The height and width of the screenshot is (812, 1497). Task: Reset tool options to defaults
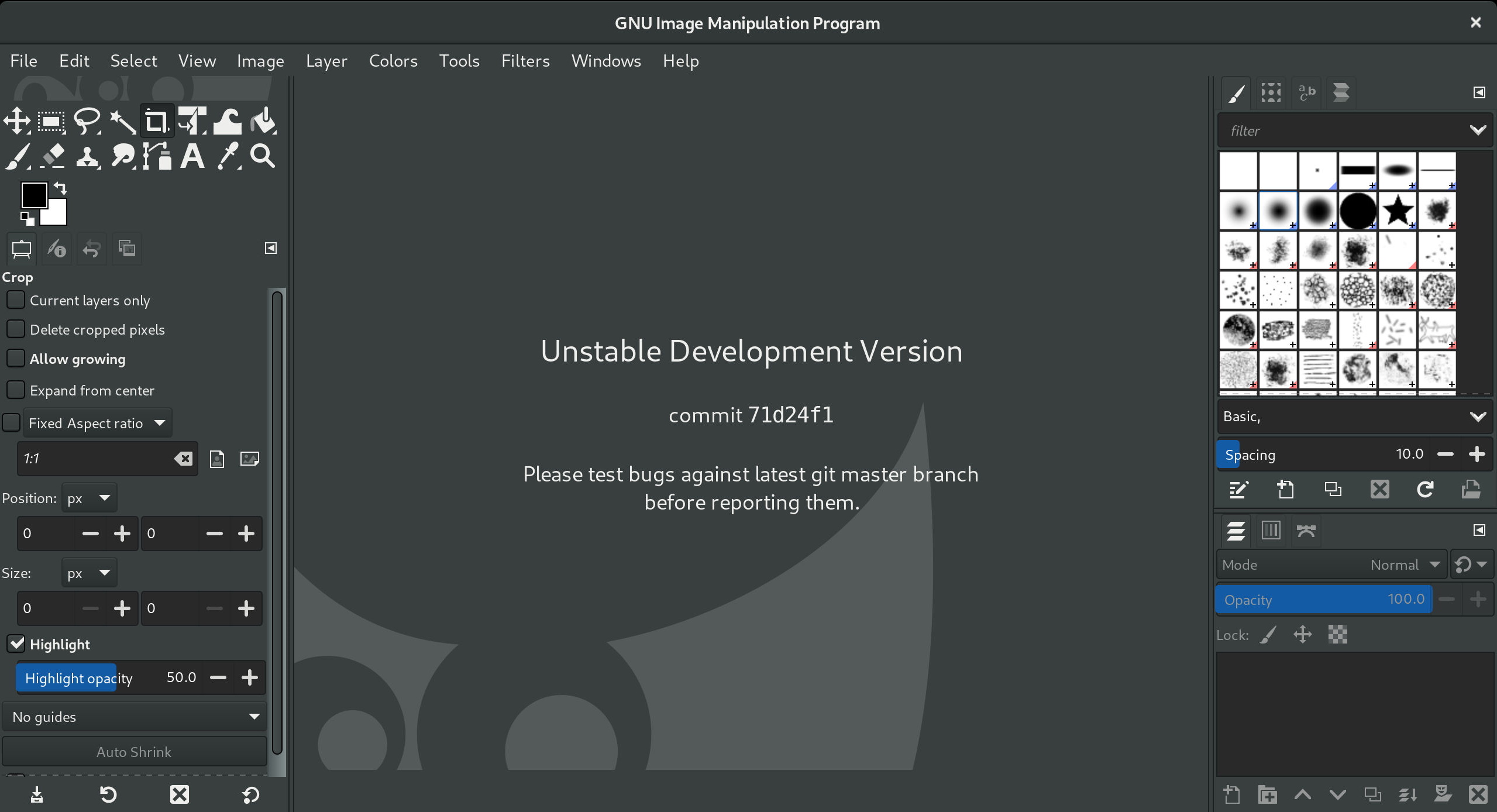coord(250,794)
